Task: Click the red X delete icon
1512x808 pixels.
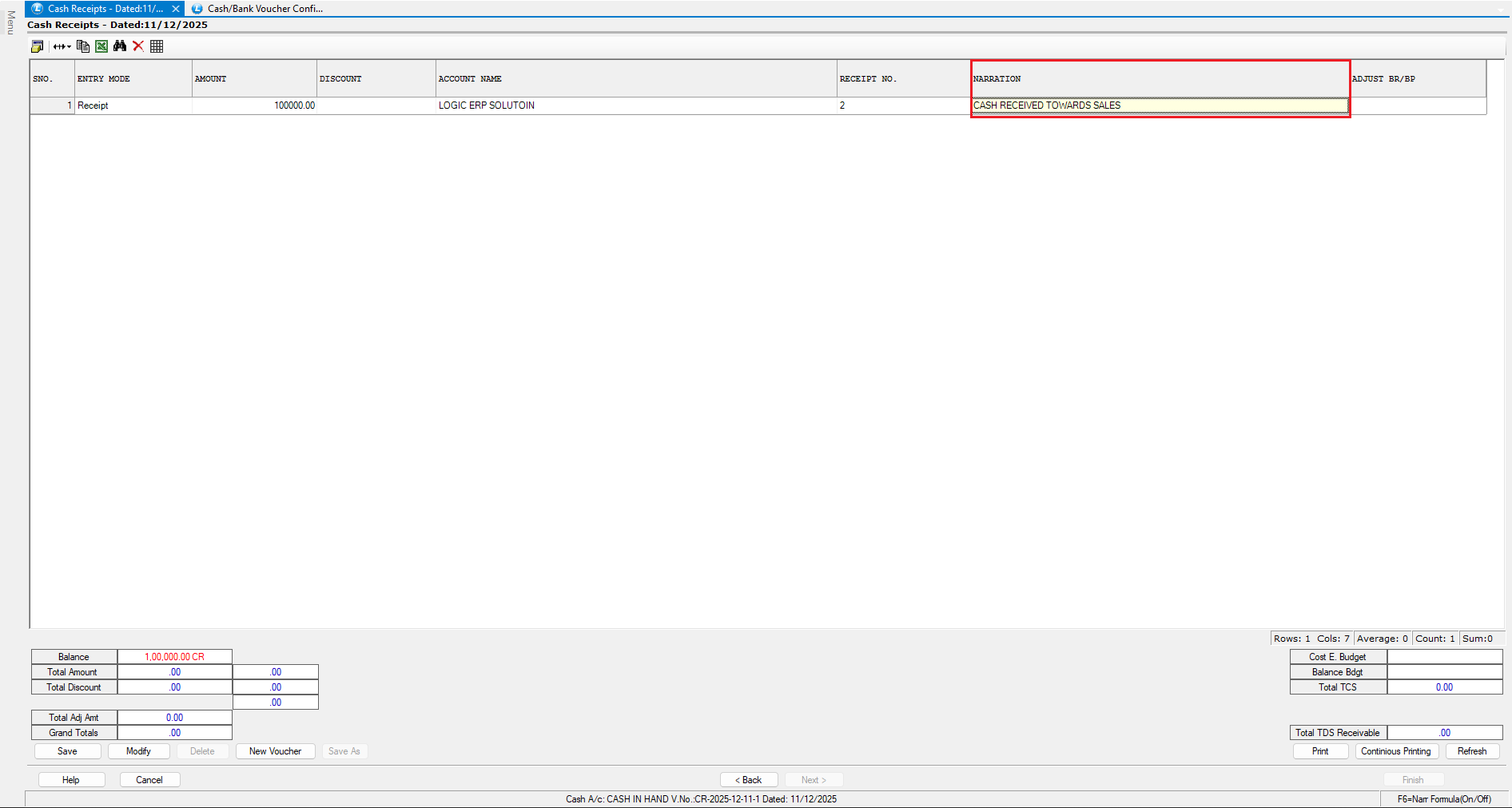Action: click(138, 46)
